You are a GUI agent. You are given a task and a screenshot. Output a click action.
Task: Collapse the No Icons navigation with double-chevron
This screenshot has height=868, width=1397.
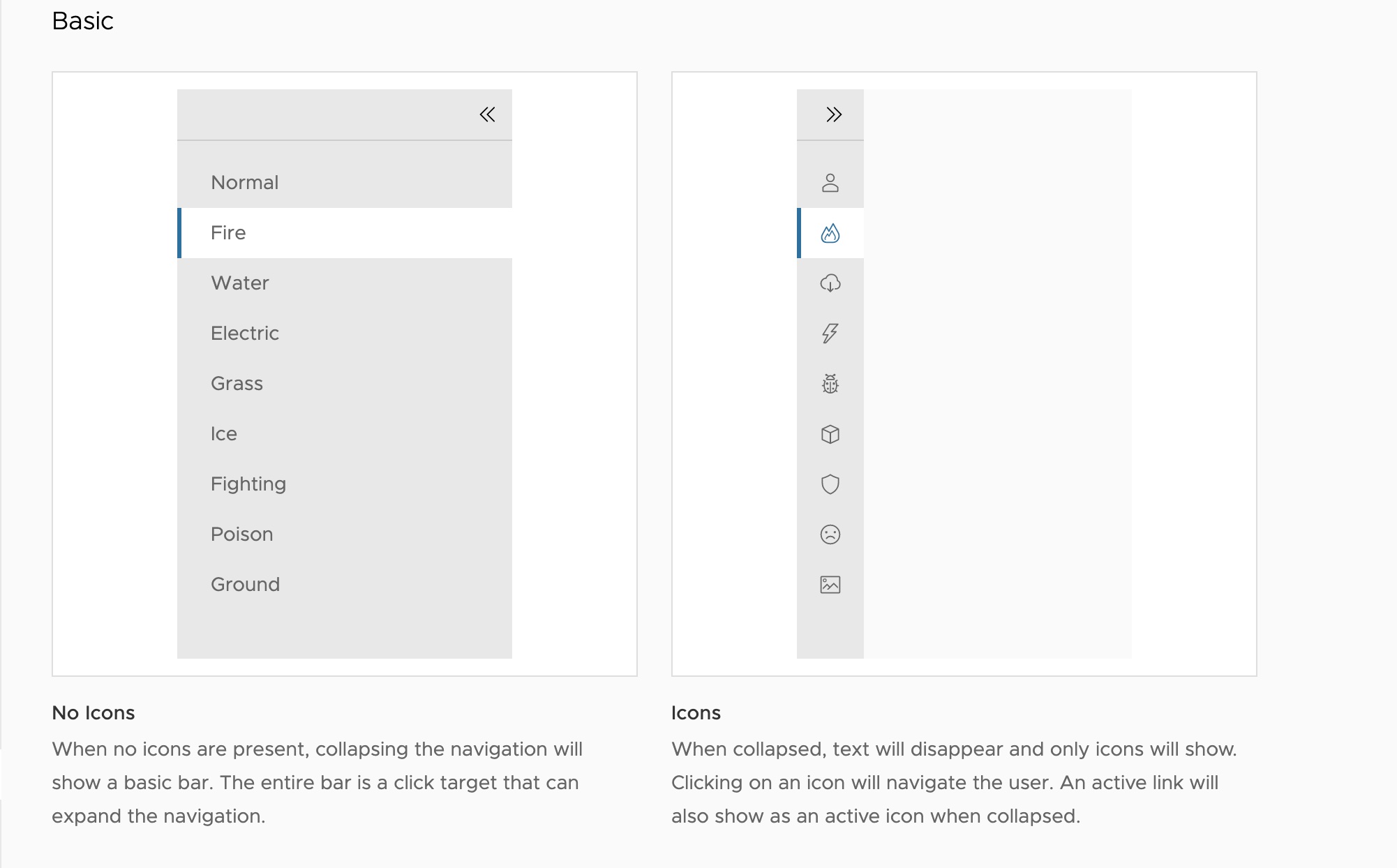coord(487,114)
